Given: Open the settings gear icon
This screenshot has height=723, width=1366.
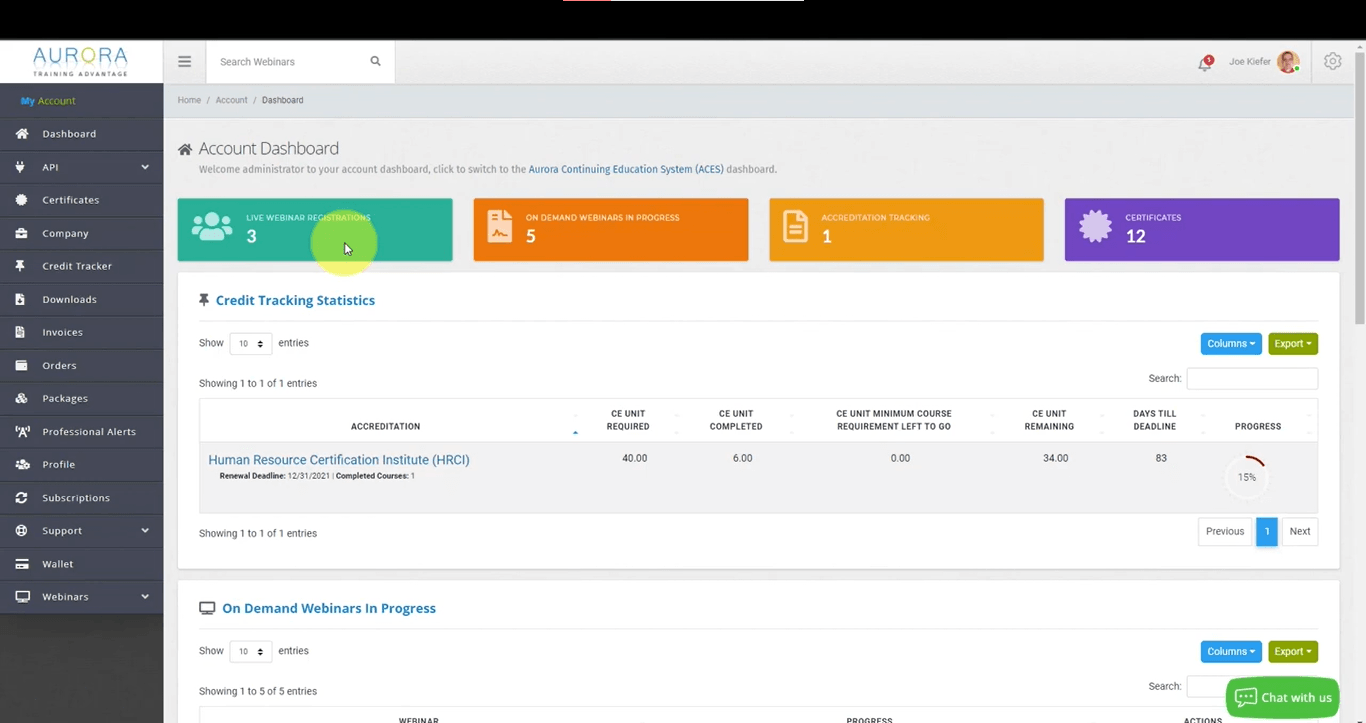Looking at the screenshot, I should (x=1333, y=62).
